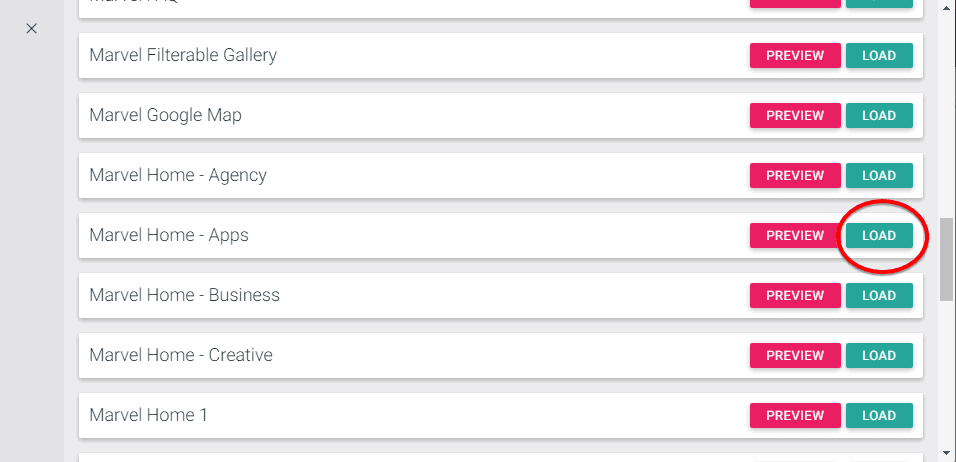This screenshot has height=462, width=956.
Task: Load the Marvel Home - Business template
Action: [x=879, y=296]
